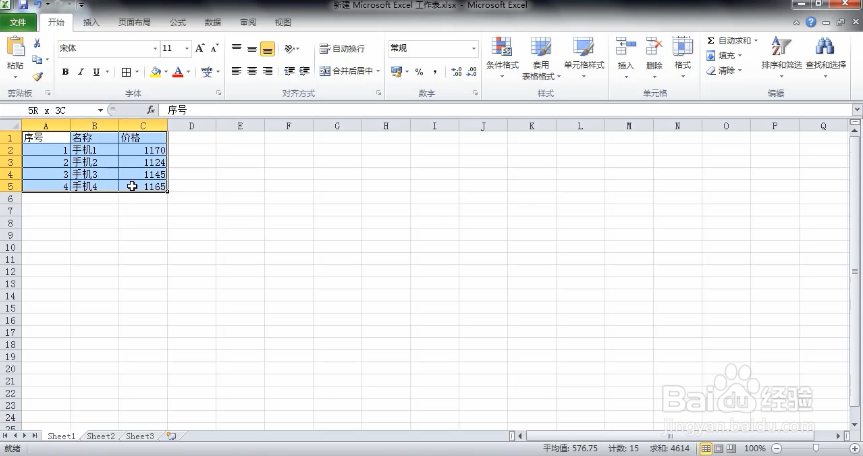Expand the merge cells dropdown arrow
The width and height of the screenshot is (863, 456).
pyautogui.click(x=378, y=71)
